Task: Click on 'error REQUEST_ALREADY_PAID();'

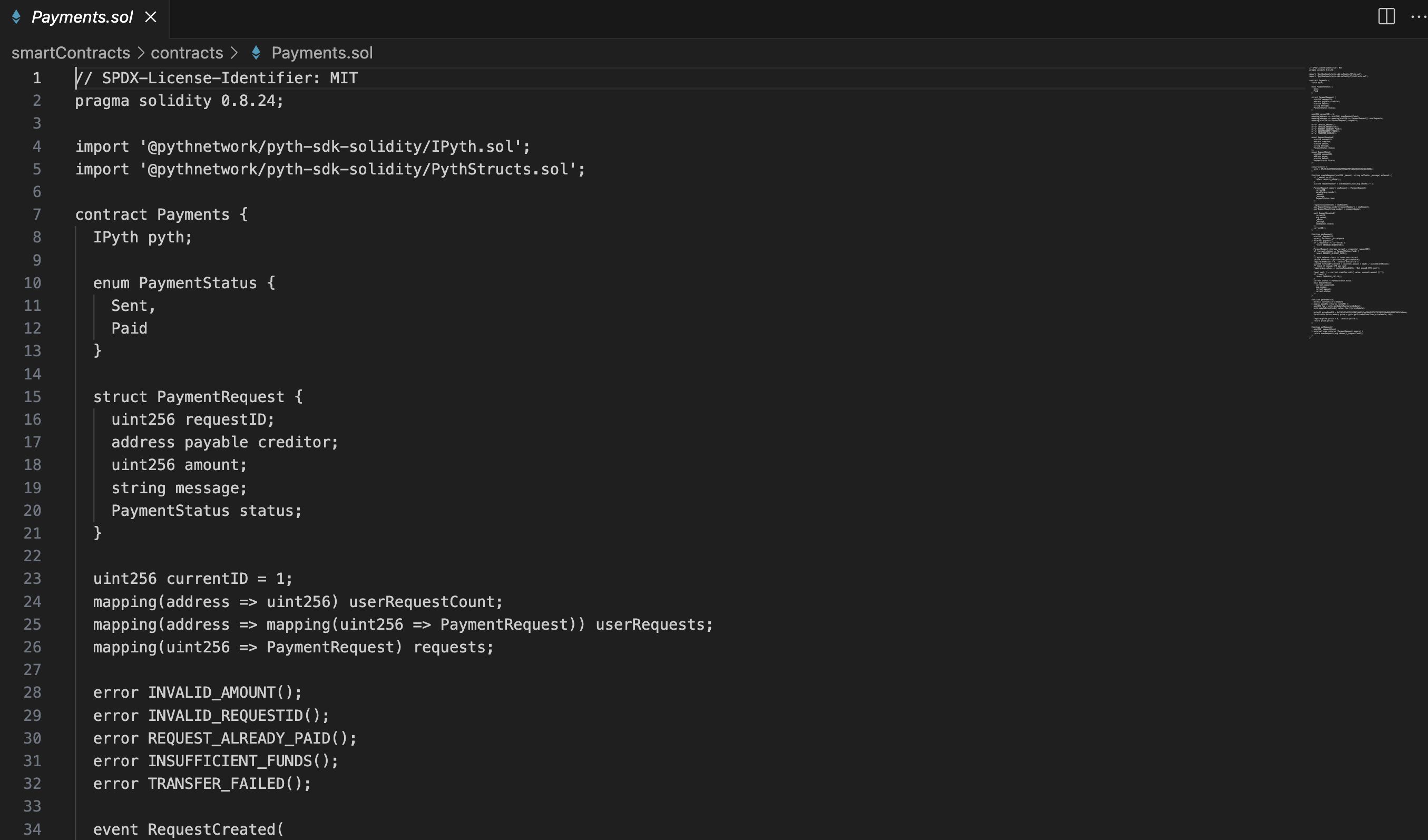Action: pyautogui.click(x=224, y=738)
